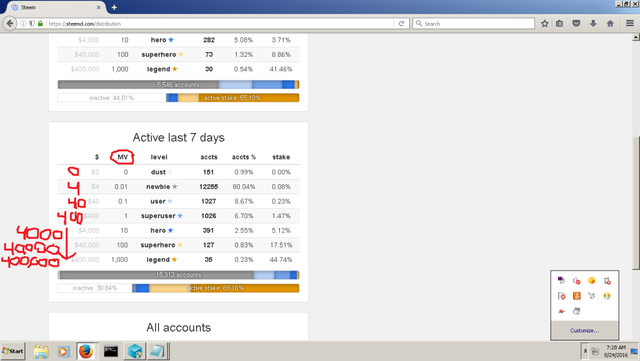Reload the page with the refresh icon
The height and width of the screenshot is (361, 640).
coord(401,24)
